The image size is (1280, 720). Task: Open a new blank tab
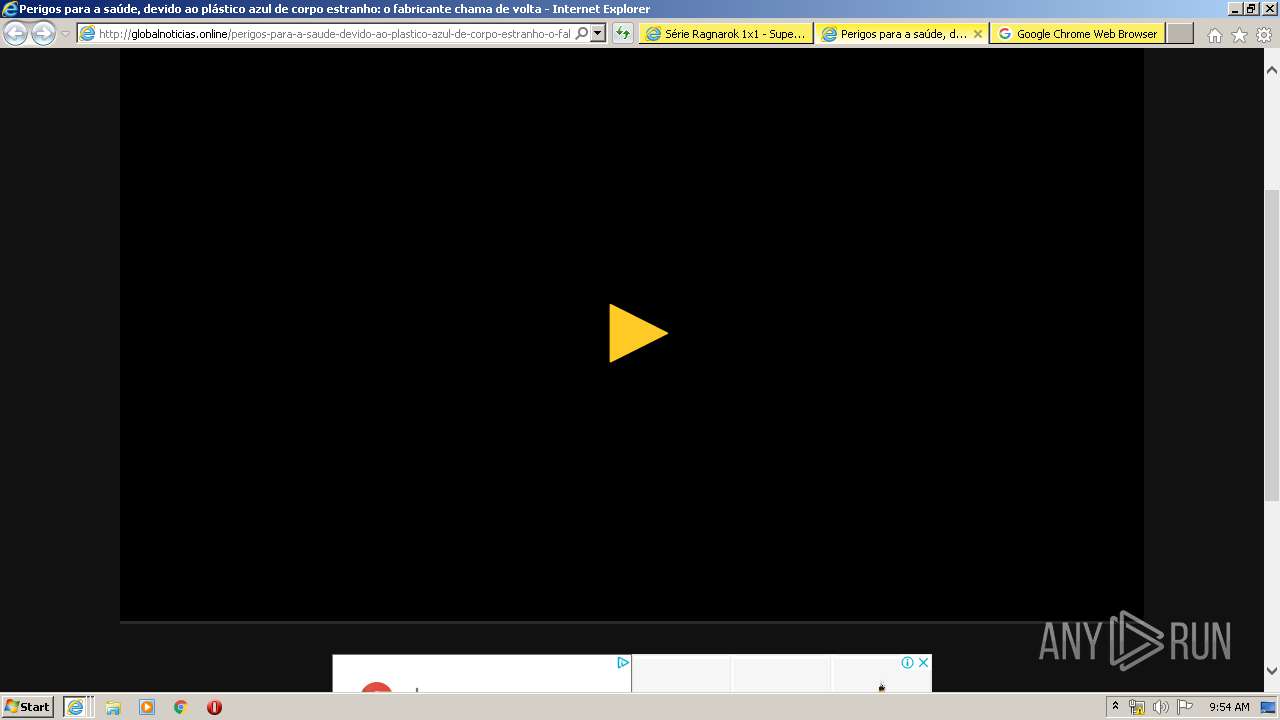(x=1180, y=33)
